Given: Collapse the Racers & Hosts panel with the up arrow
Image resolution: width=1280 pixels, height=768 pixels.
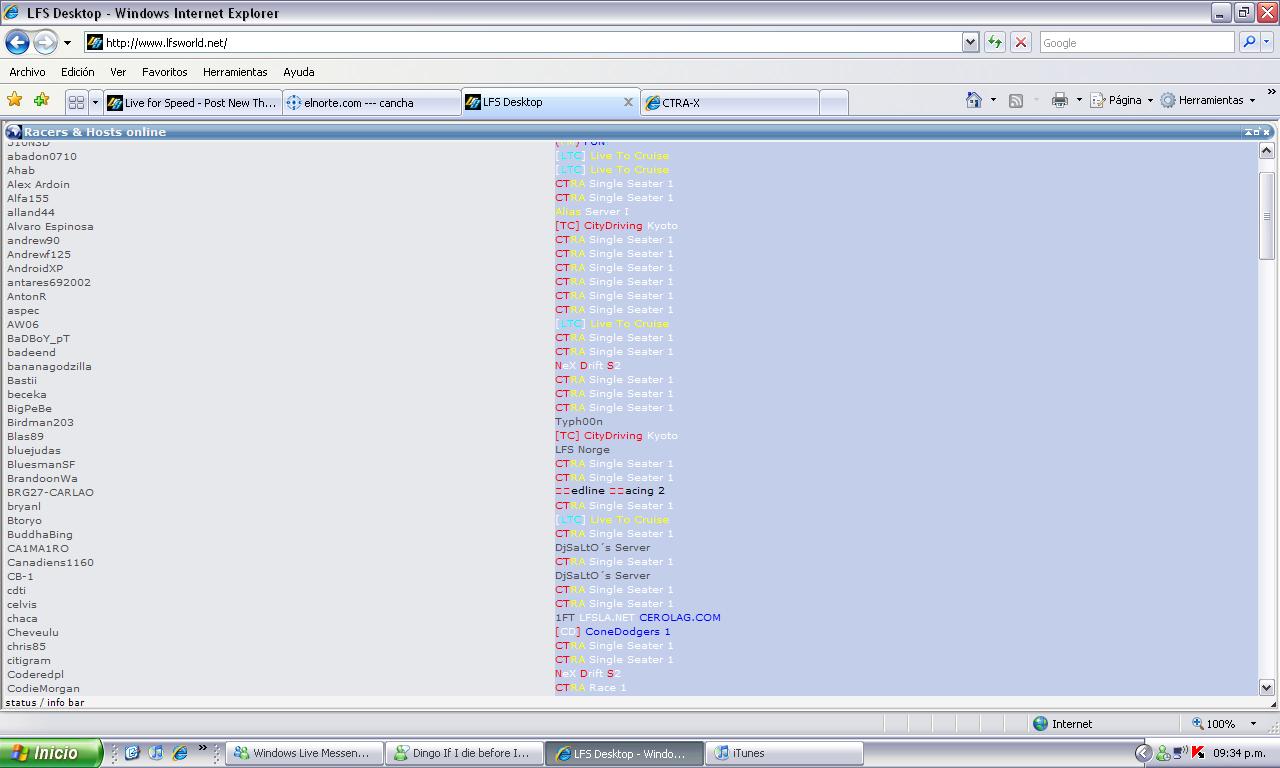Looking at the screenshot, I should [x=1248, y=132].
